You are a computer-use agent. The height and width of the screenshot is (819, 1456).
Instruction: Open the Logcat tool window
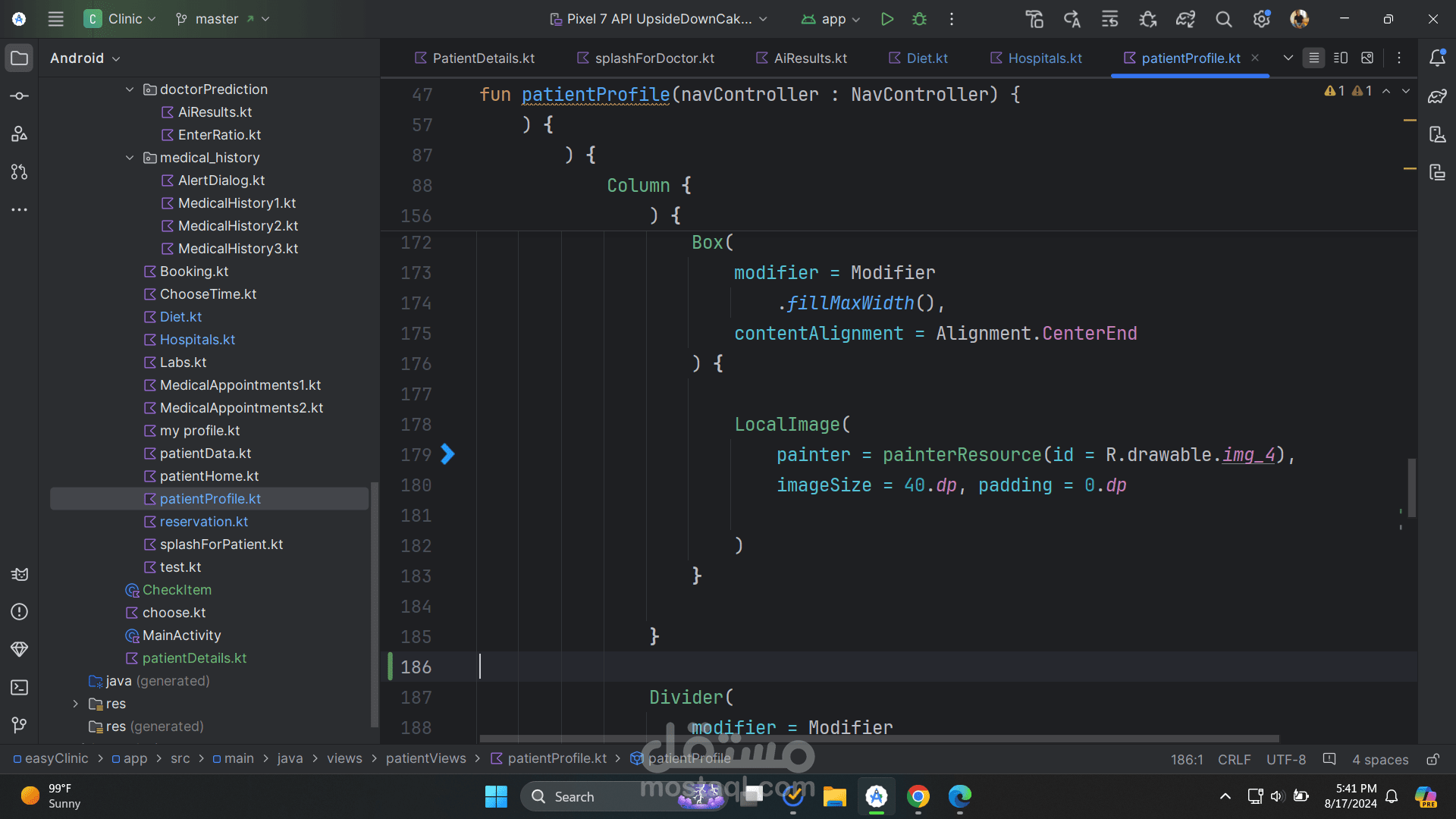tap(20, 574)
